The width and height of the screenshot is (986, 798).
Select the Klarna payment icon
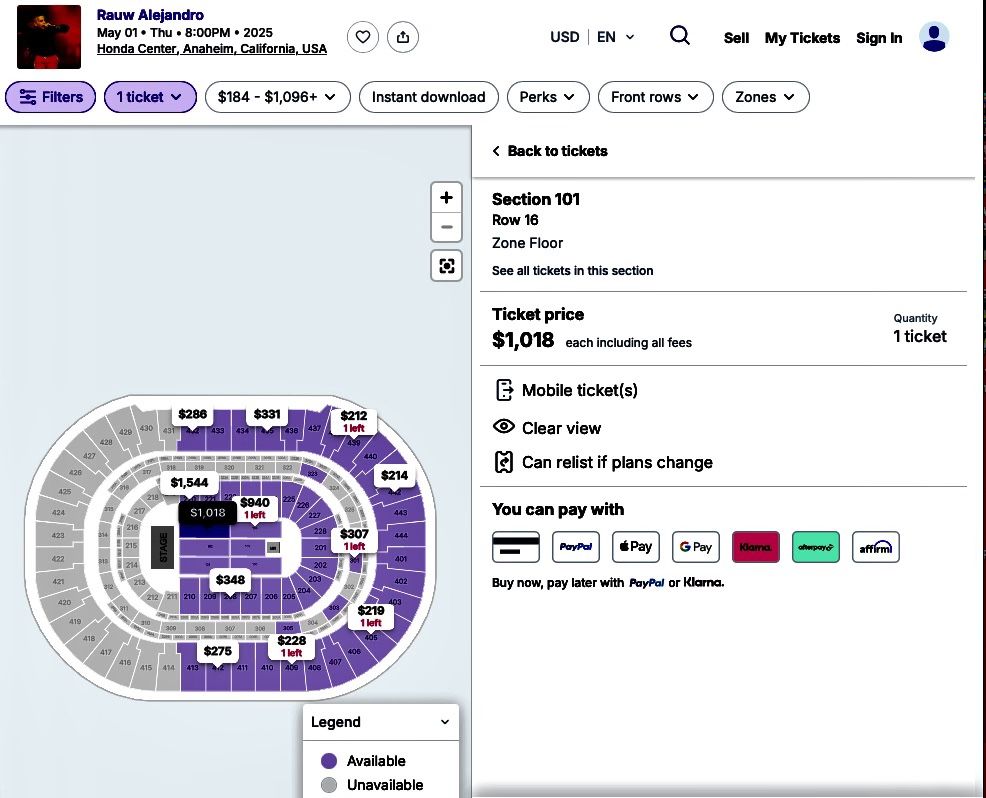coord(756,547)
